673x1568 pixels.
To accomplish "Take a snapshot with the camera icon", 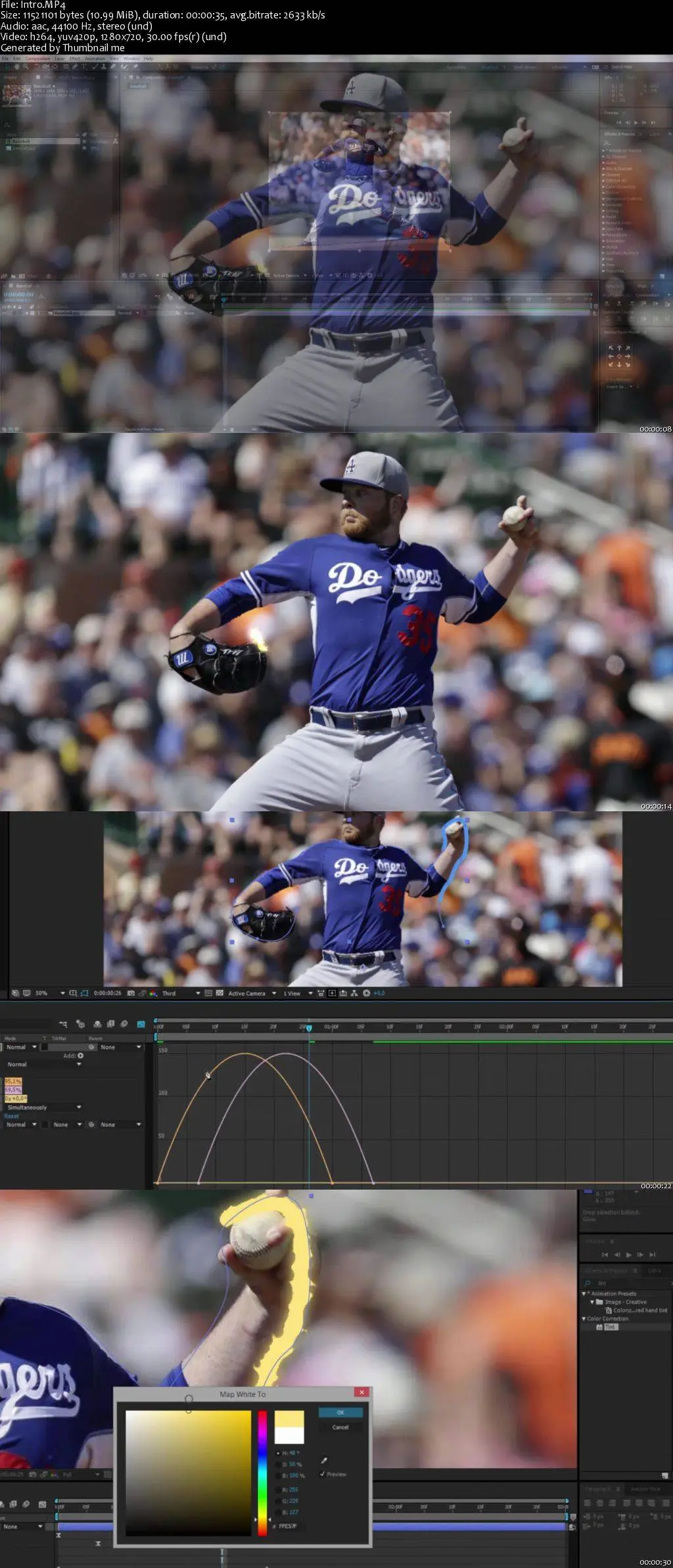I will [x=131, y=993].
